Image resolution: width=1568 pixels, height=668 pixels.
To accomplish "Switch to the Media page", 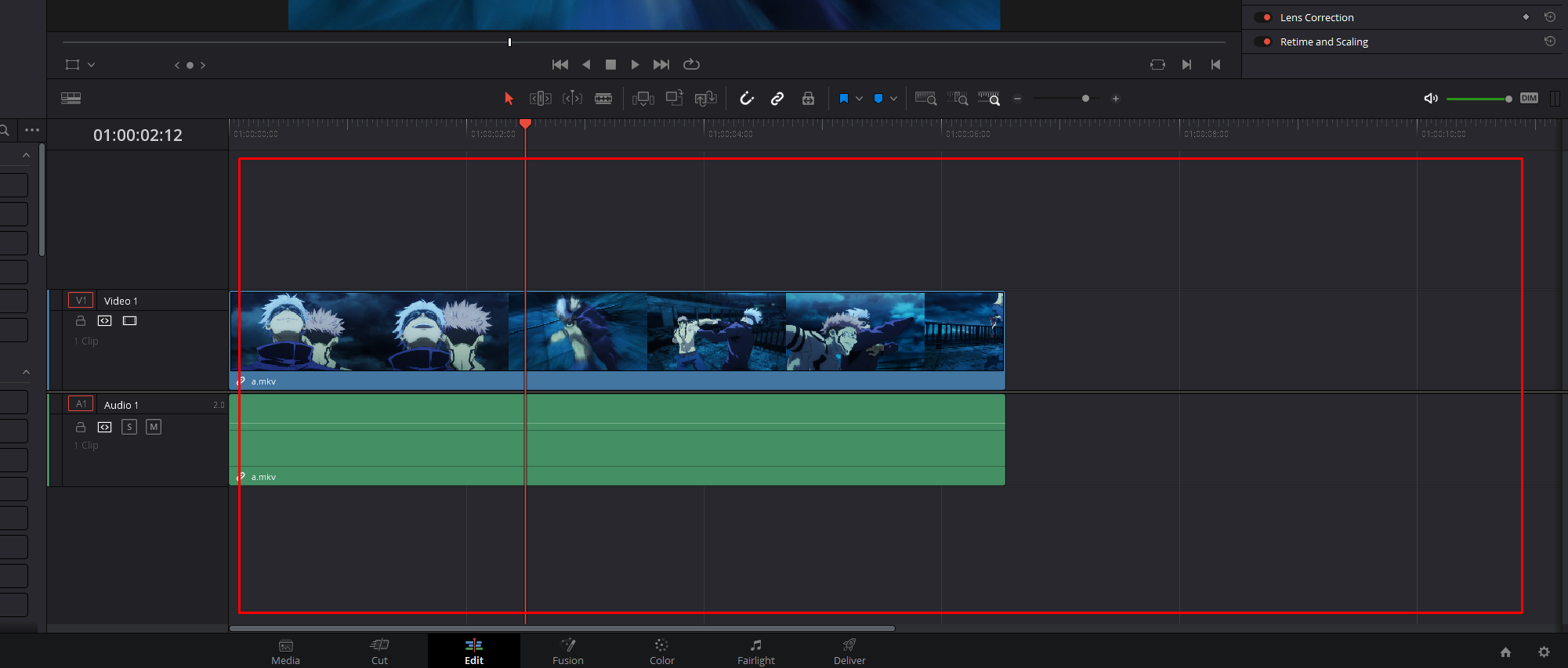I will pos(286,652).
